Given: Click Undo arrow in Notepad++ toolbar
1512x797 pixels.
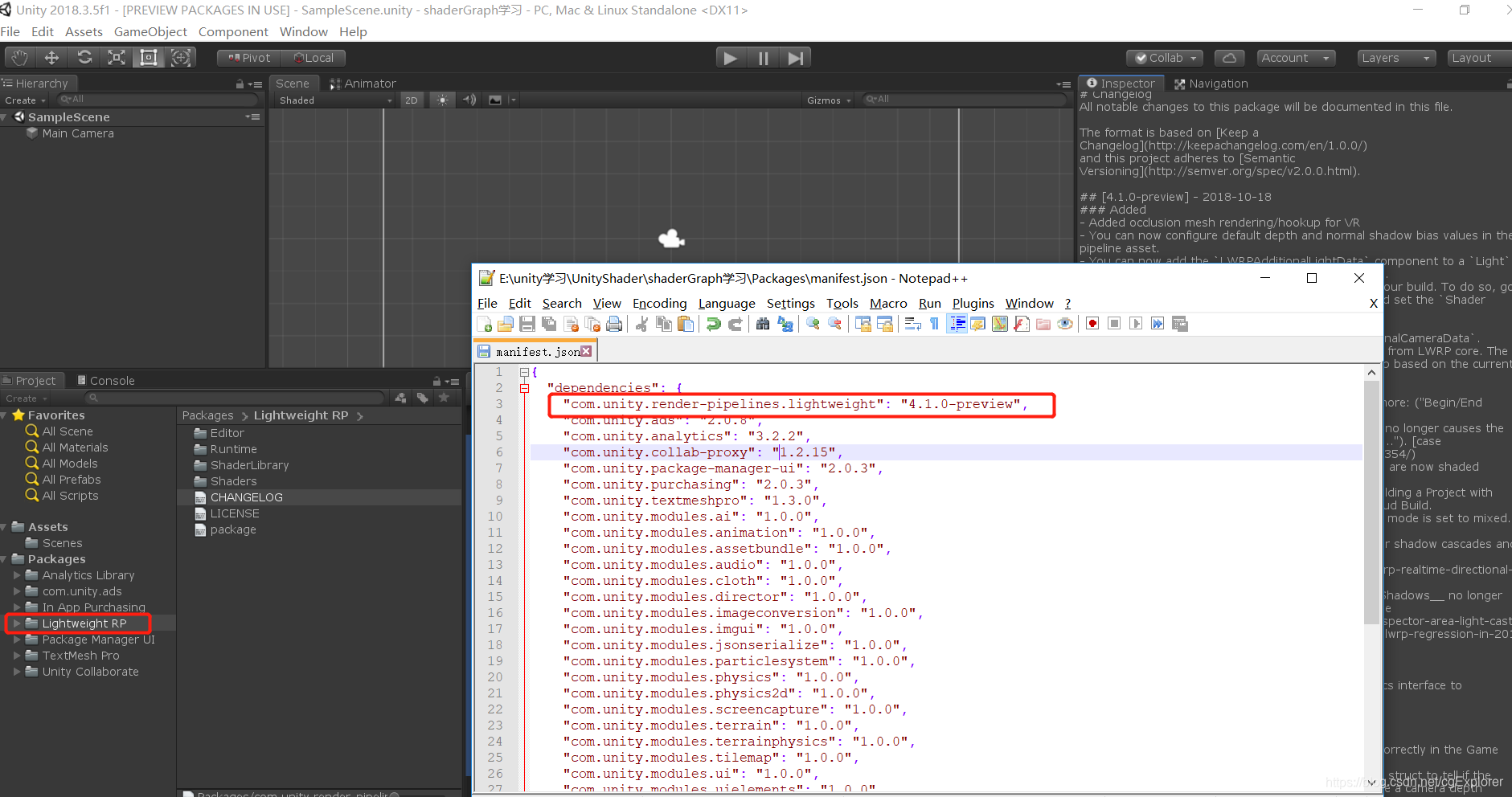Looking at the screenshot, I should click(713, 324).
